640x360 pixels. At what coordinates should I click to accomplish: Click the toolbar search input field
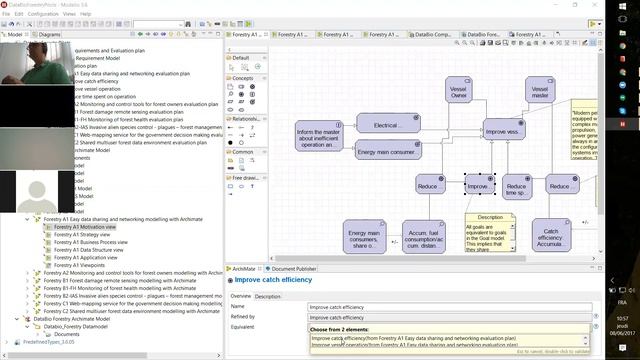(x=156, y=24)
